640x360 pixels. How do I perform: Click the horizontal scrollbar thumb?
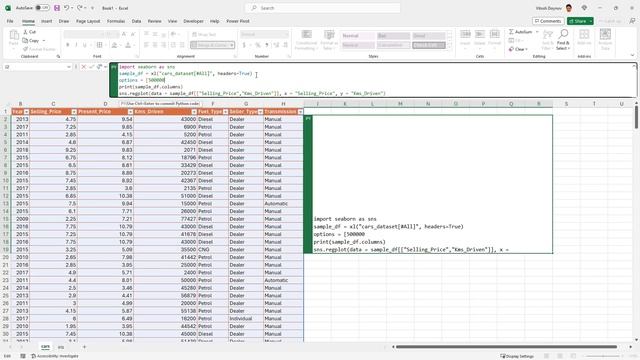(506, 347)
